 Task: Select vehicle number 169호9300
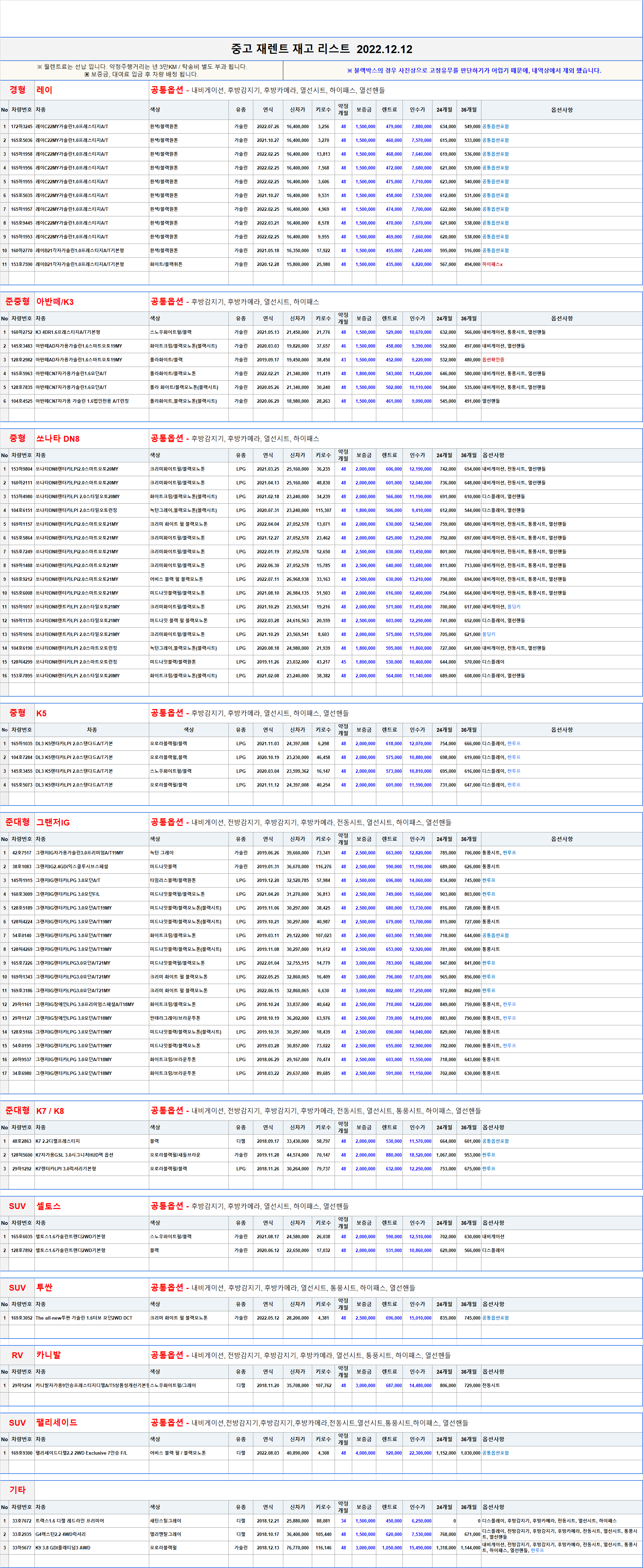[x=21, y=1454]
